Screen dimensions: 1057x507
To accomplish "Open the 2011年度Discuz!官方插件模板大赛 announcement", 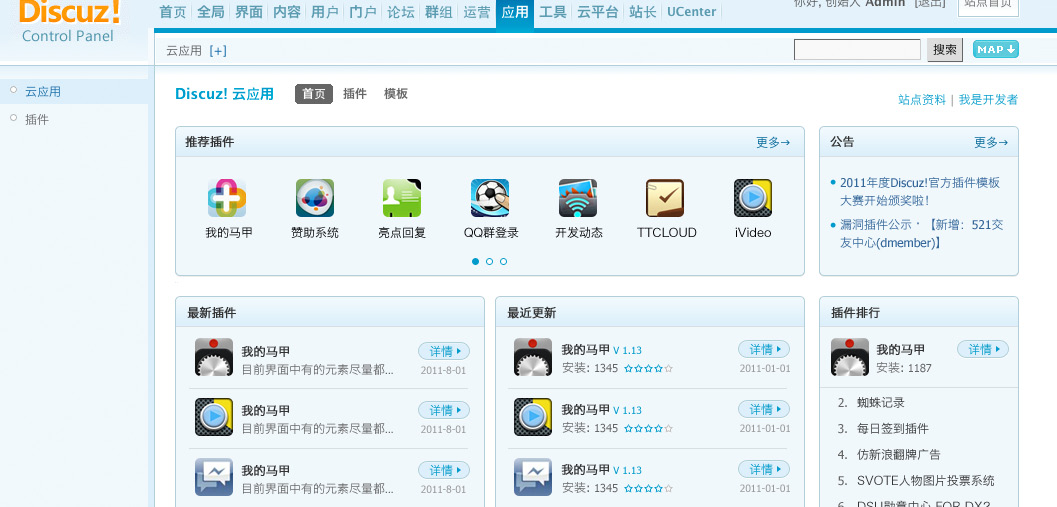I will click(920, 191).
